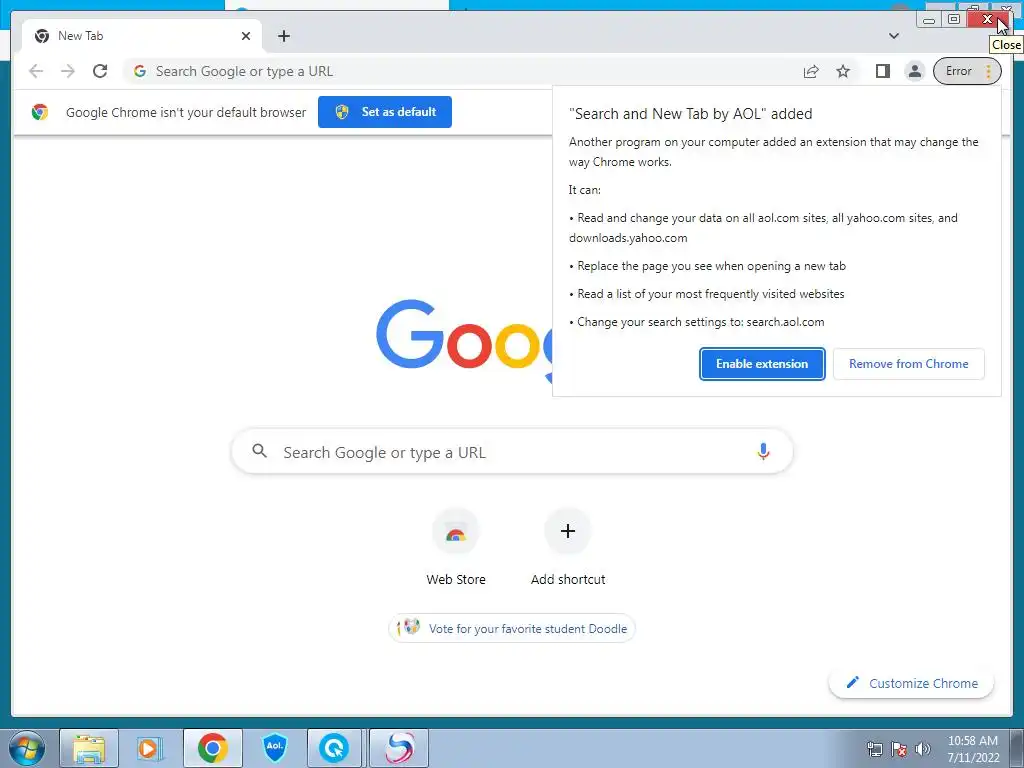
Task: Click Enable extension button
Action: click(x=762, y=364)
